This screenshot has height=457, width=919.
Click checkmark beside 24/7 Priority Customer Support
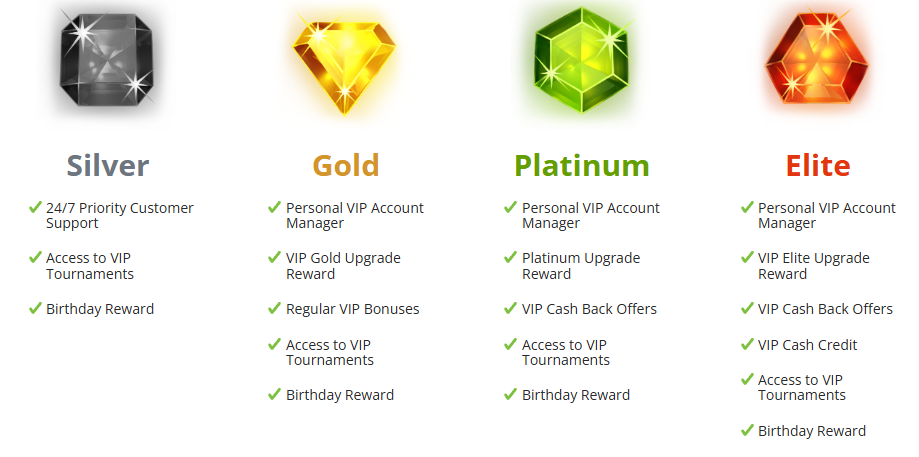click(35, 207)
